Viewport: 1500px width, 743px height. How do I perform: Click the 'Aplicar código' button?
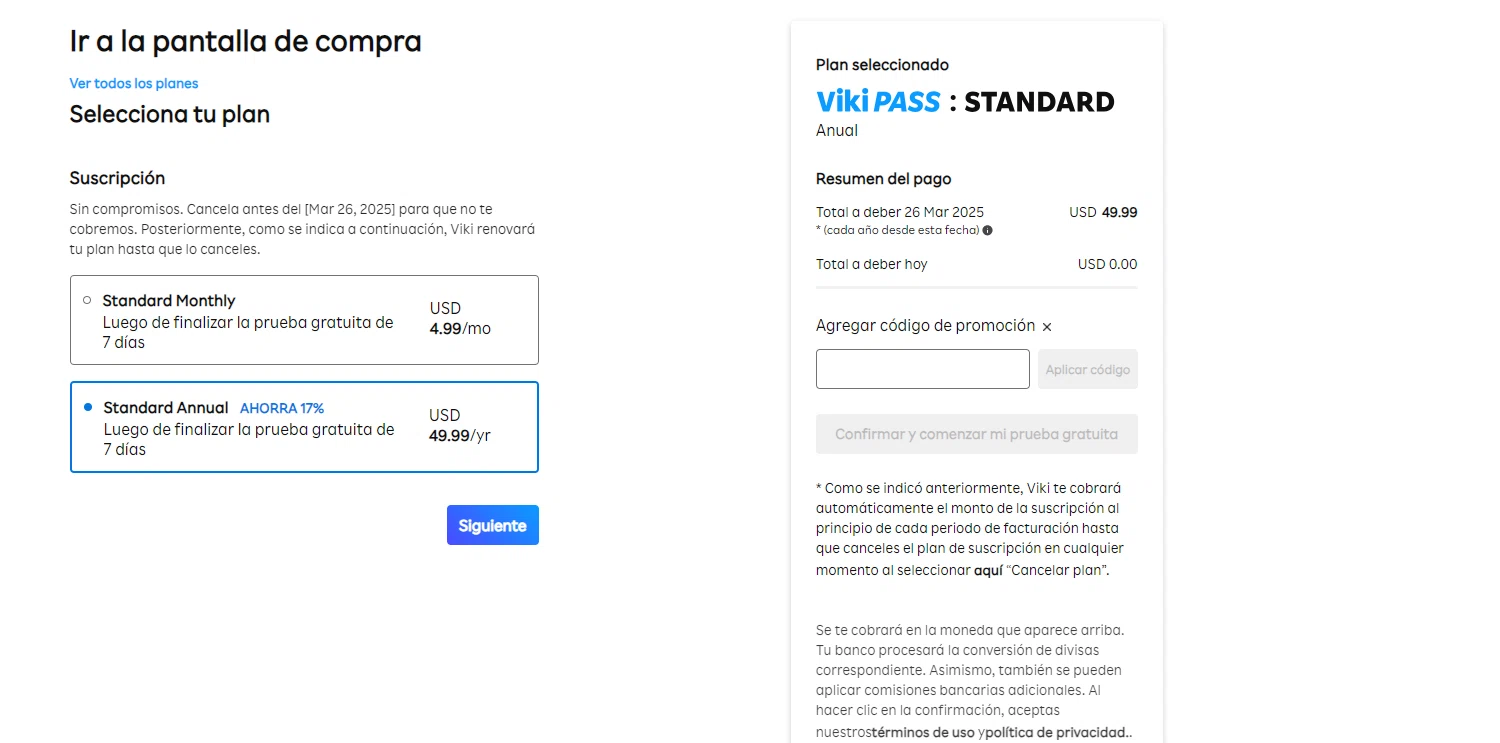1087,369
